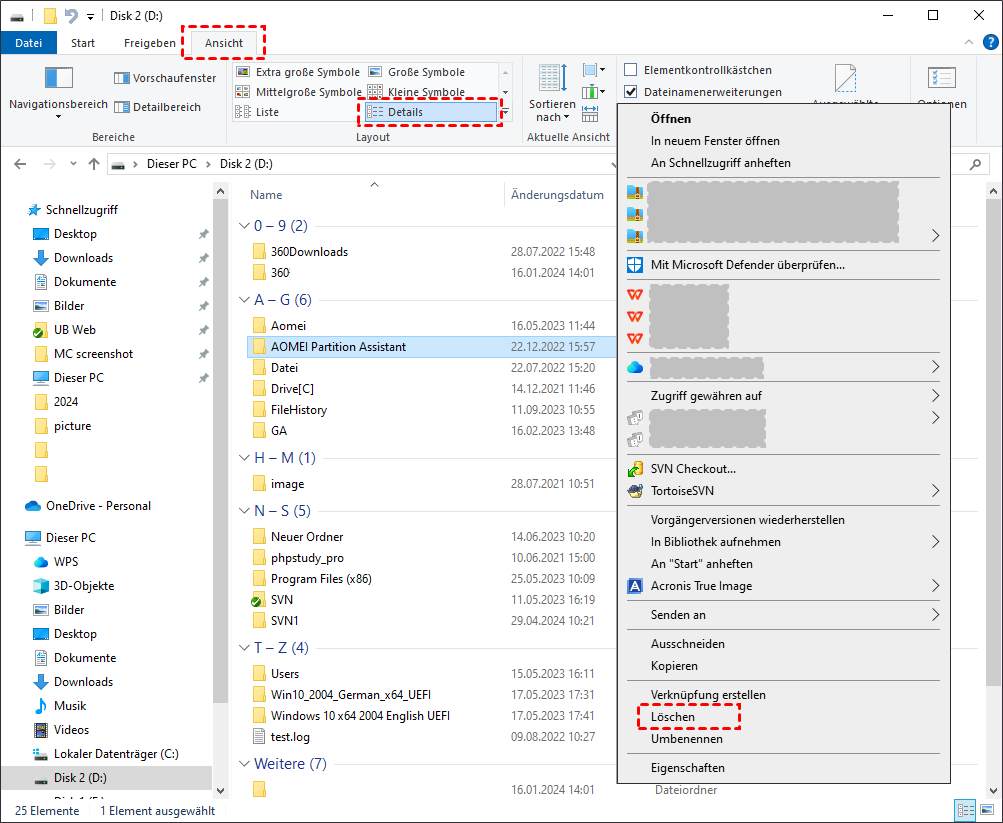This screenshot has height=823, width=1003.
Task: Collapse the ribbon with the chevron
Action: click(x=968, y=42)
